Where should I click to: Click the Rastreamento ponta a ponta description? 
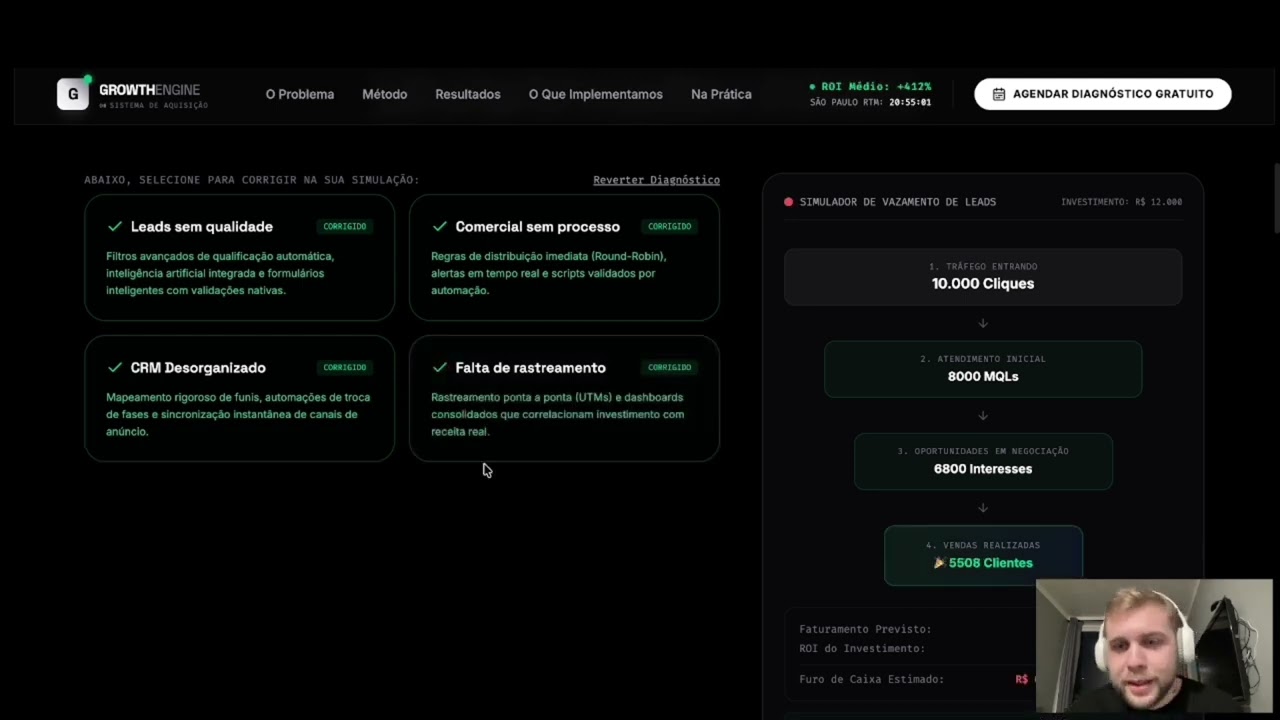558,414
